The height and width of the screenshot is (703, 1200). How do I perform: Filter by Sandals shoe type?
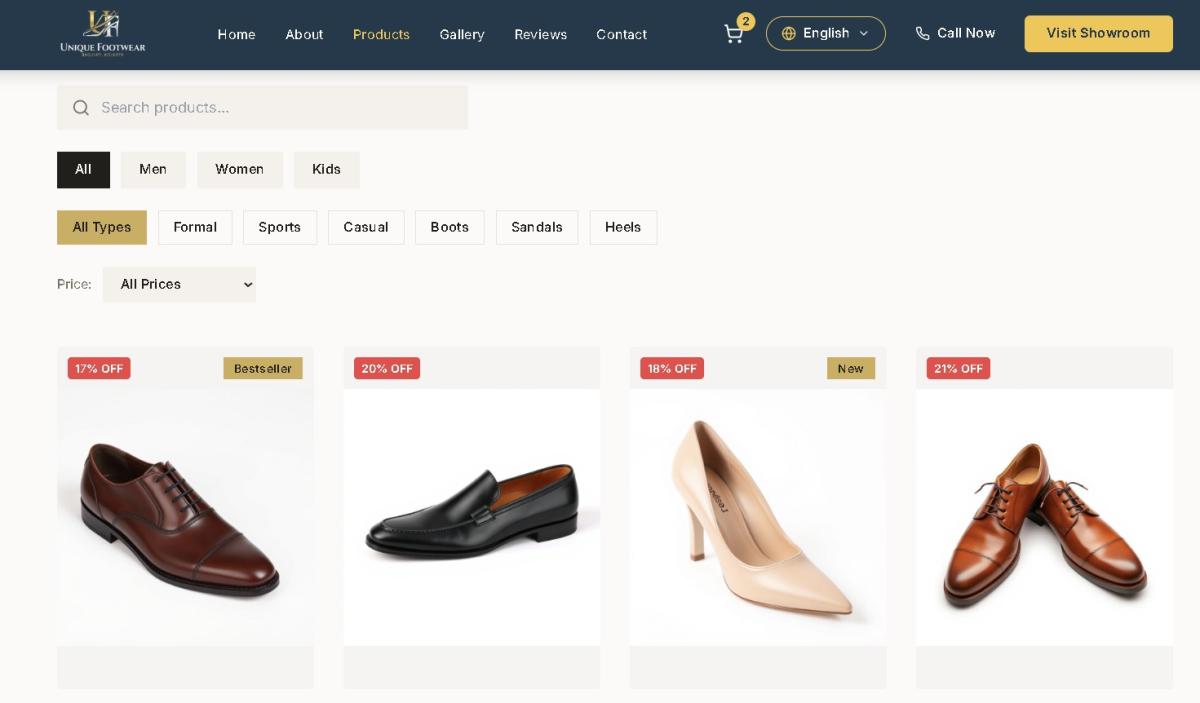[x=537, y=228]
